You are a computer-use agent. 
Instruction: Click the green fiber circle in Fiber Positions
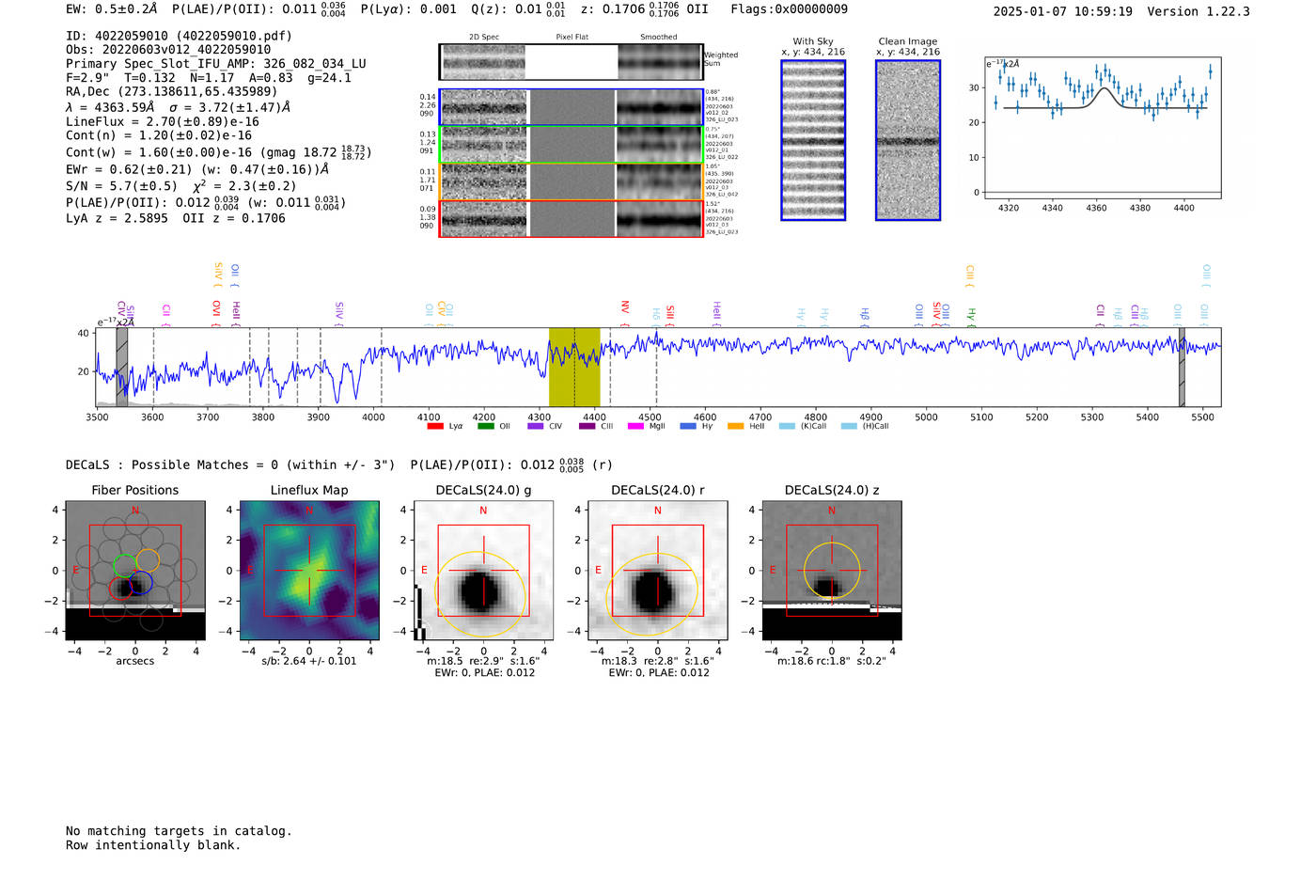point(124,565)
